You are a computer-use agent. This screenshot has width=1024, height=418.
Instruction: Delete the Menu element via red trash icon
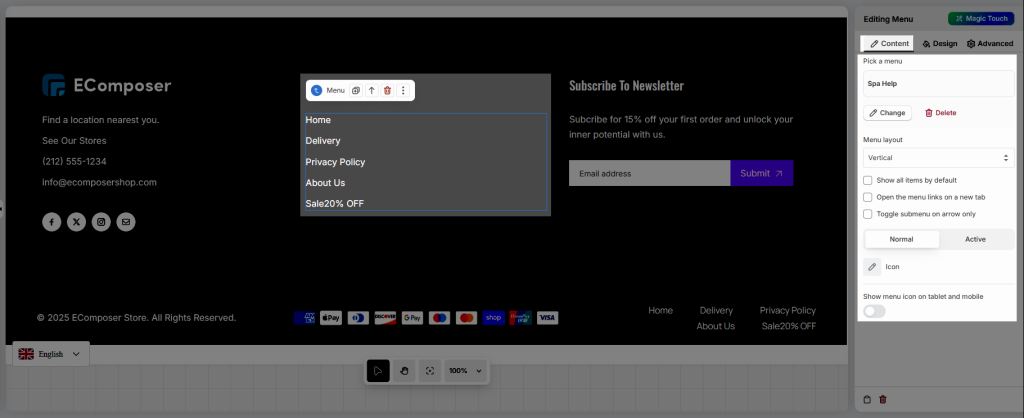(388, 90)
